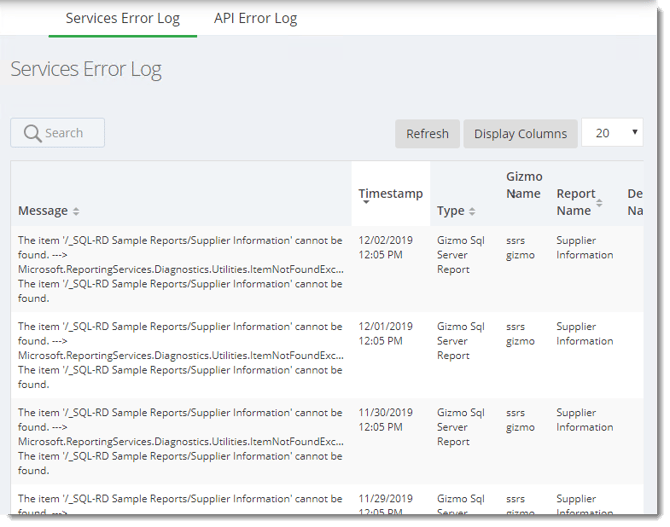
Task: Click Supplier Information in the 12/01/2019 row
Action: [x=585, y=334]
